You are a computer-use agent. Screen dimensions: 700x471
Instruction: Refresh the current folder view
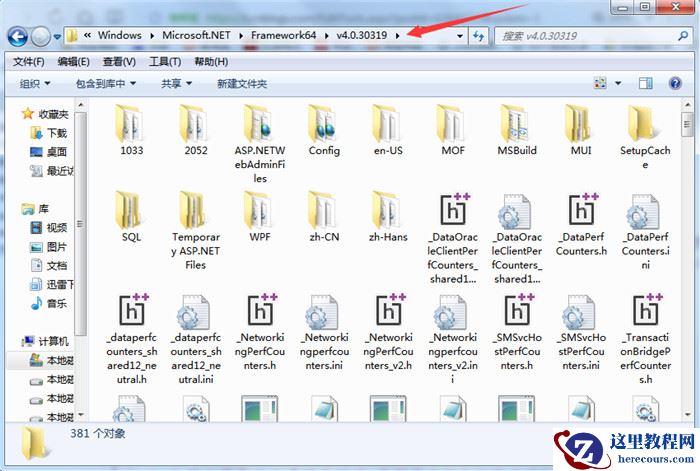point(479,36)
